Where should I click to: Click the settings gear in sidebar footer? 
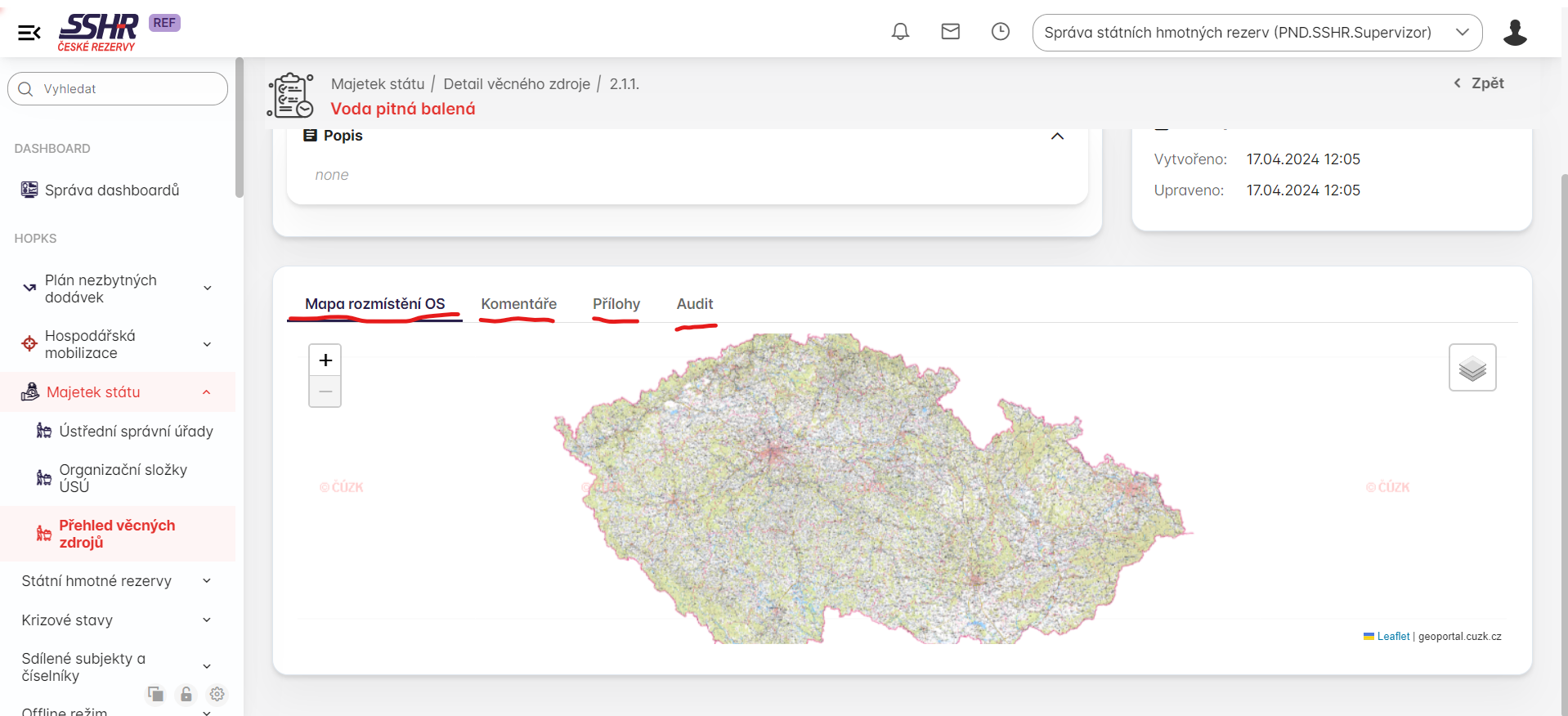(217, 694)
